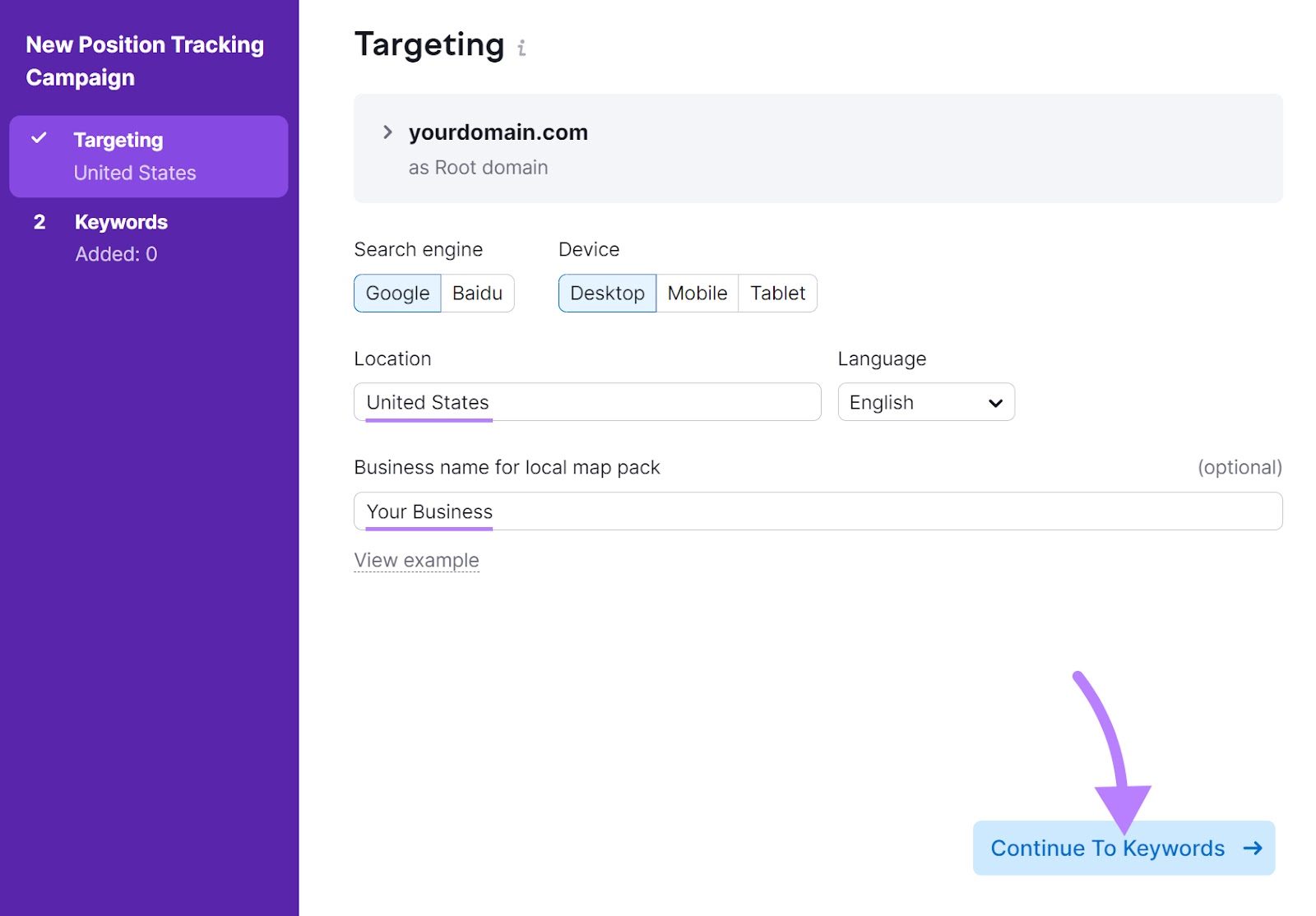Viewport: 1316px width, 916px height.
Task: Click the Business name for local map pack field
Action: pyautogui.click(x=818, y=511)
